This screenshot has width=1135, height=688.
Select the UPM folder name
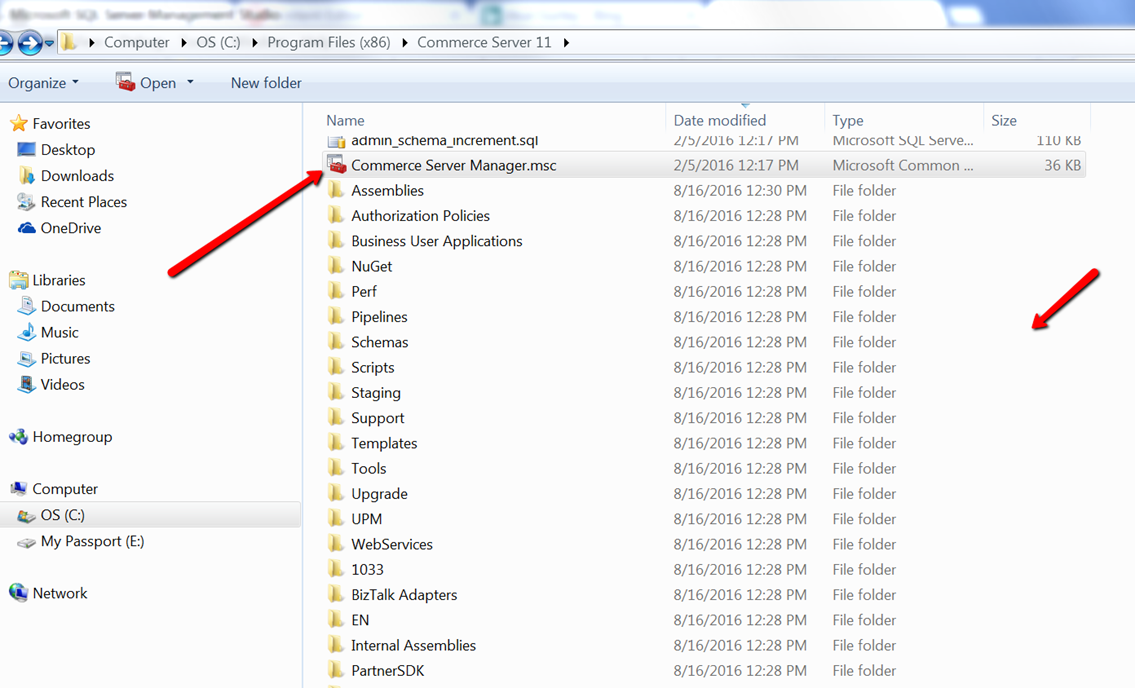pos(366,519)
